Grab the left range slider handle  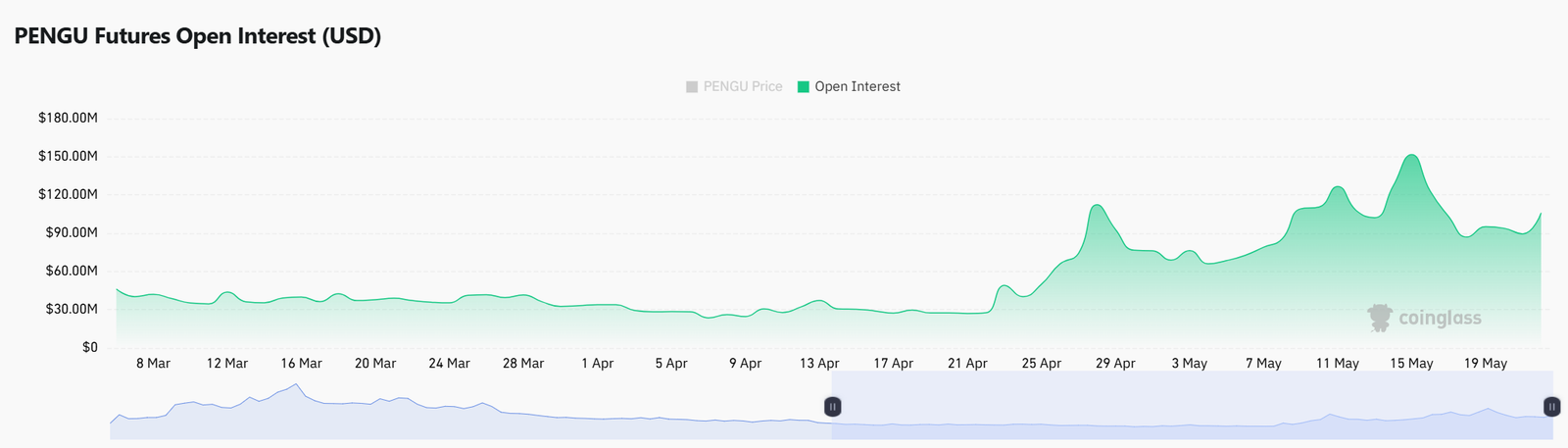pos(832,406)
